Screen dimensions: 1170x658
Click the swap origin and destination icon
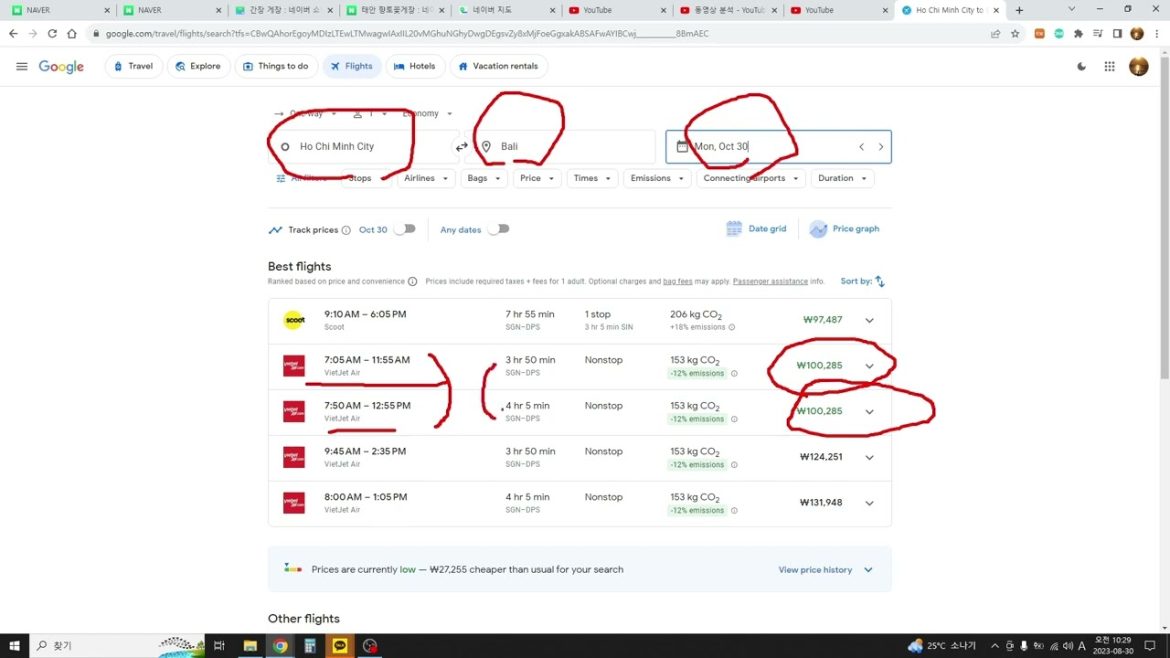click(x=461, y=147)
